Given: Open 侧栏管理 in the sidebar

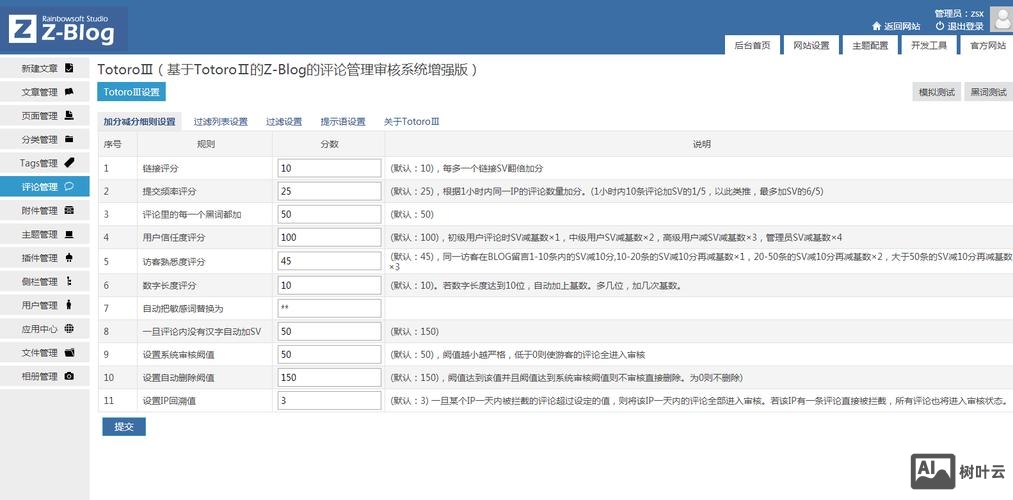Looking at the screenshot, I should coord(45,281).
